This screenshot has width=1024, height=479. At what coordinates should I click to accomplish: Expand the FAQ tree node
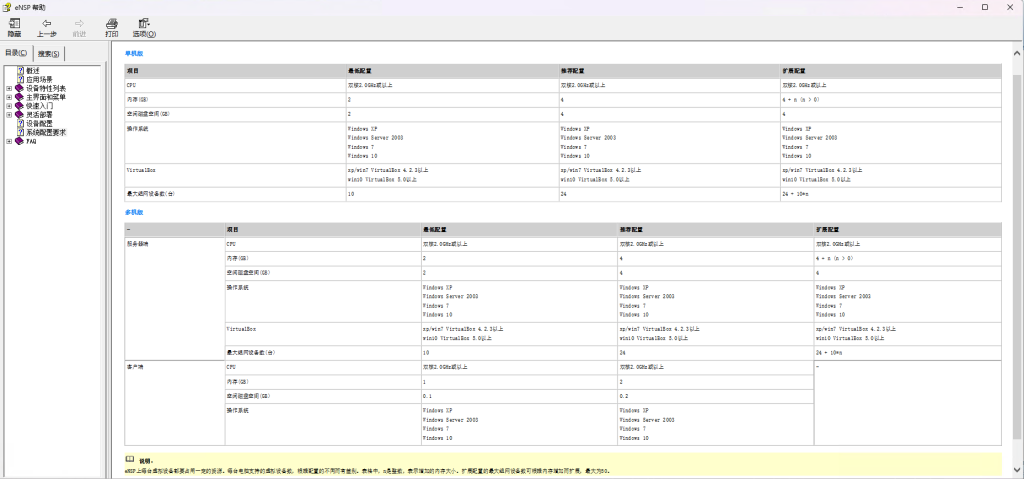pos(9,142)
